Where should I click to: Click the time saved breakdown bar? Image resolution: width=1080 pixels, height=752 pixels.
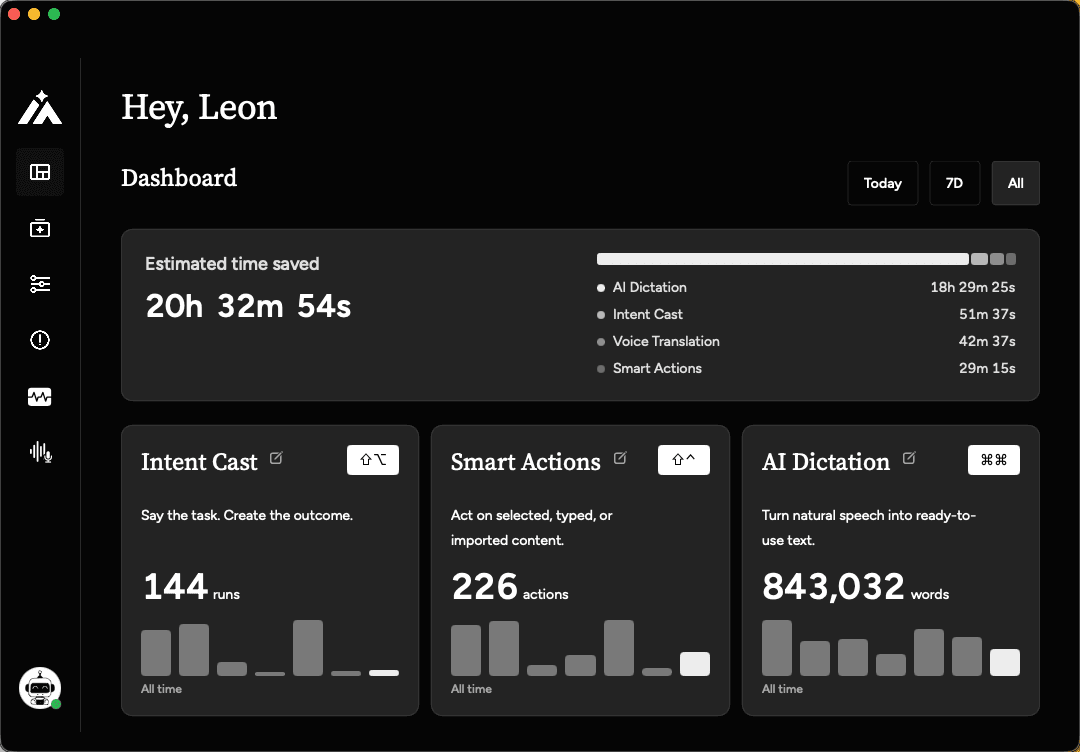(806, 259)
